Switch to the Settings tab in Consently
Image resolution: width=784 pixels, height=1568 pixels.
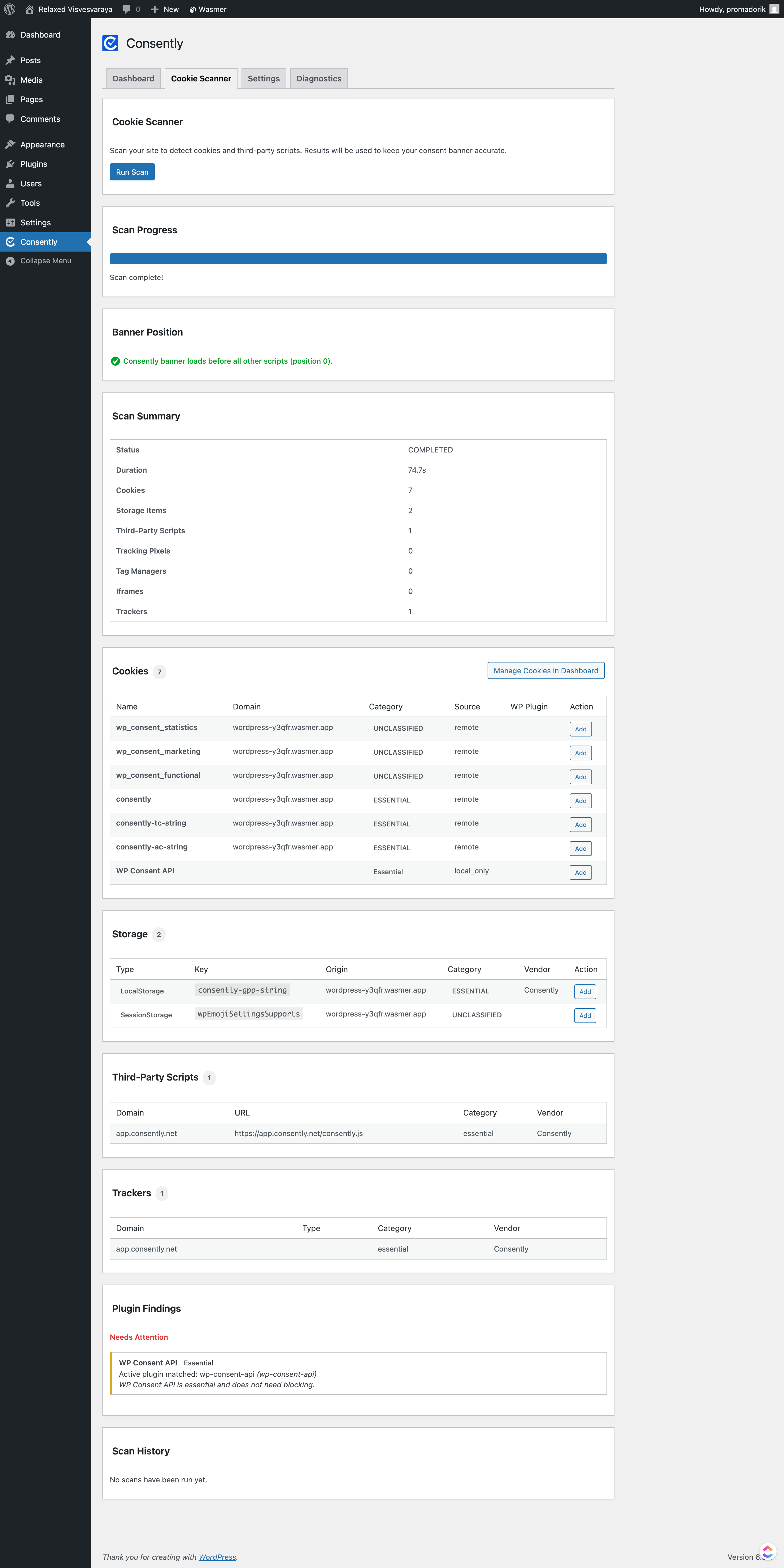coord(264,79)
